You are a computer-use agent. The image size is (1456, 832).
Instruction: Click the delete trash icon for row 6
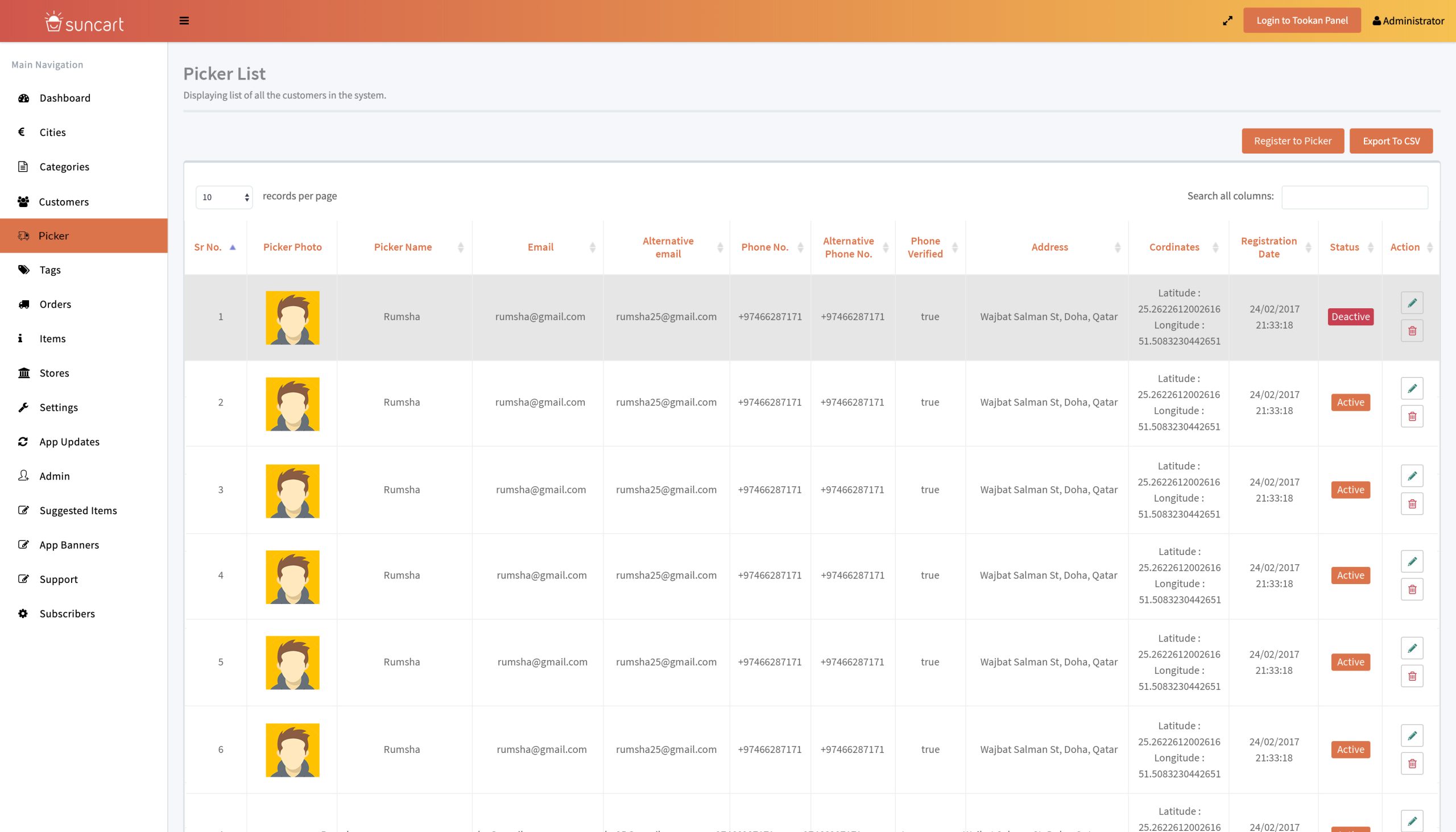pyautogui.click(x=1412, y=764)
